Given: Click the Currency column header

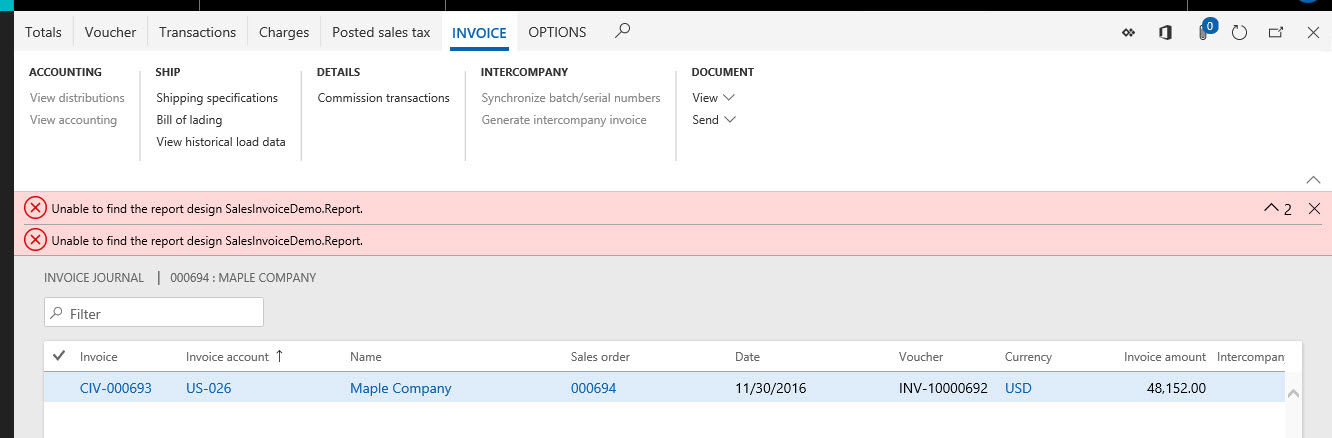Looking at the screenshot, I should click(x=1028, y=357).
